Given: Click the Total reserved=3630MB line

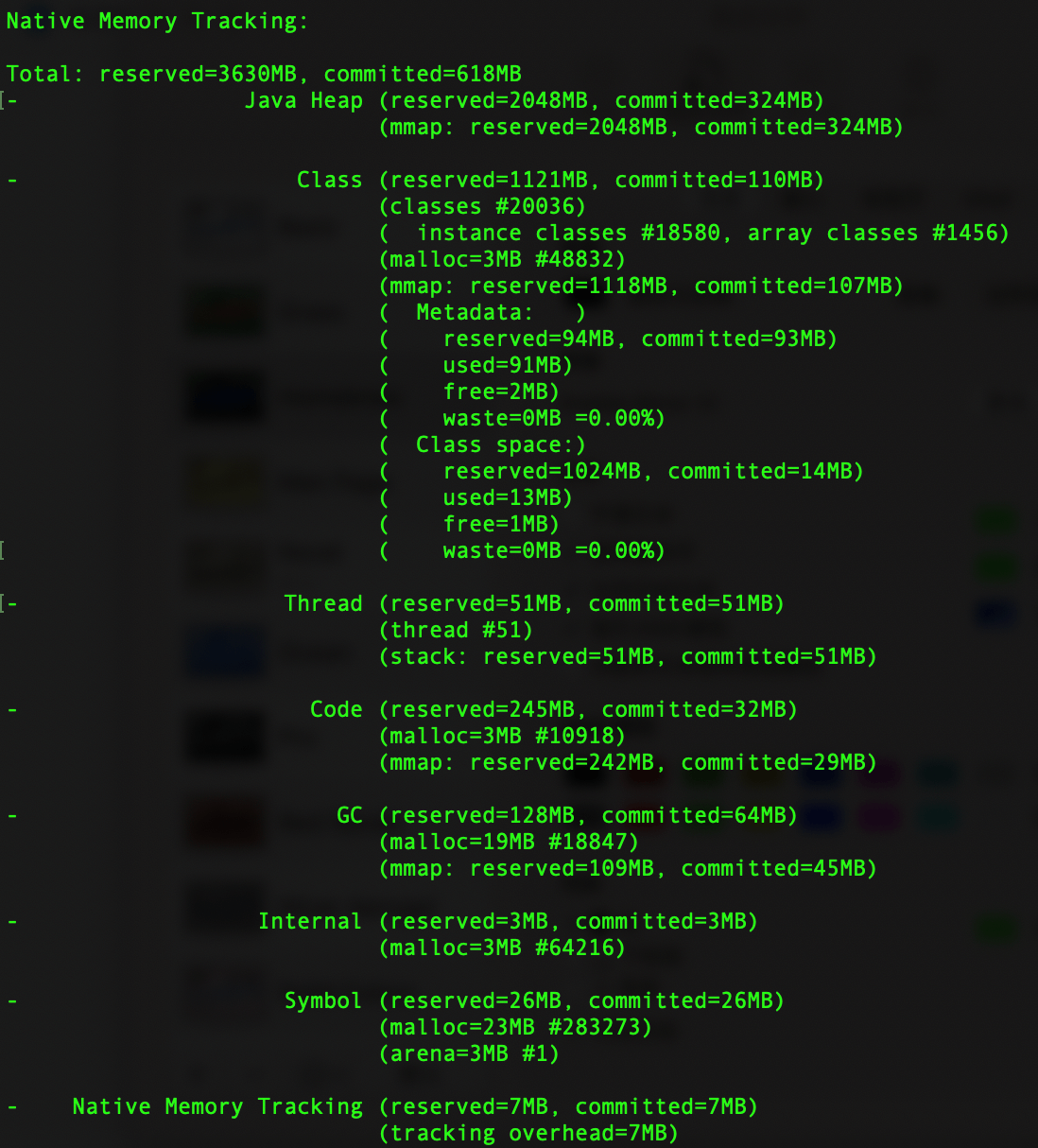Looking at the screenshot, I should click(264, 74).
